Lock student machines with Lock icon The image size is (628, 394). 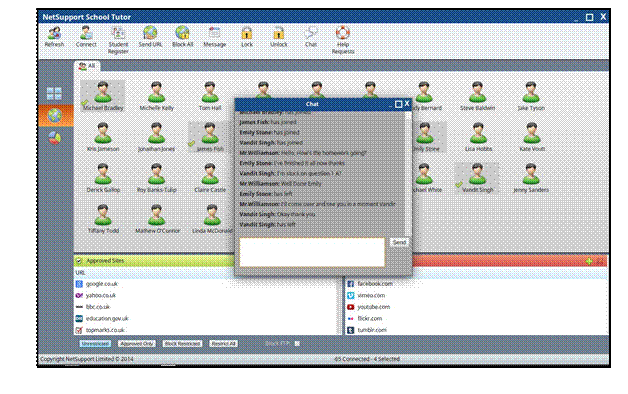[247, 36]
